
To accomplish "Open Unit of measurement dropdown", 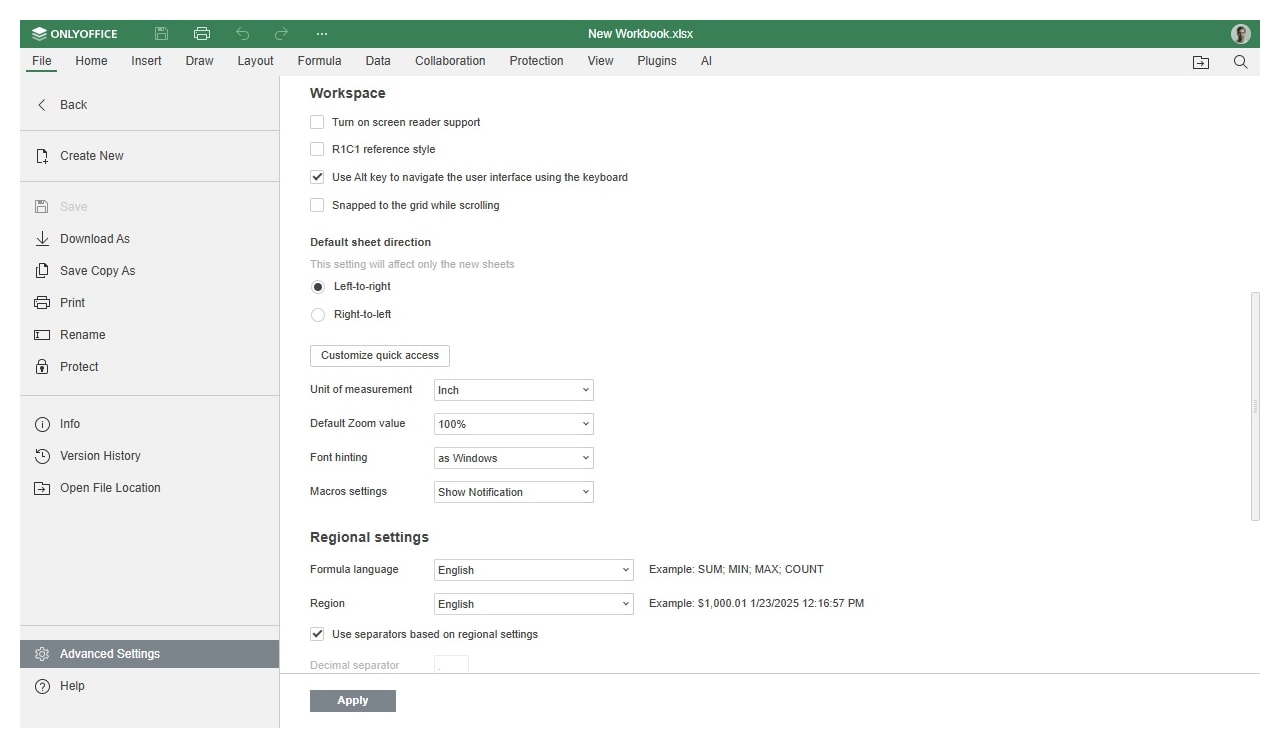I will [514, 390].
